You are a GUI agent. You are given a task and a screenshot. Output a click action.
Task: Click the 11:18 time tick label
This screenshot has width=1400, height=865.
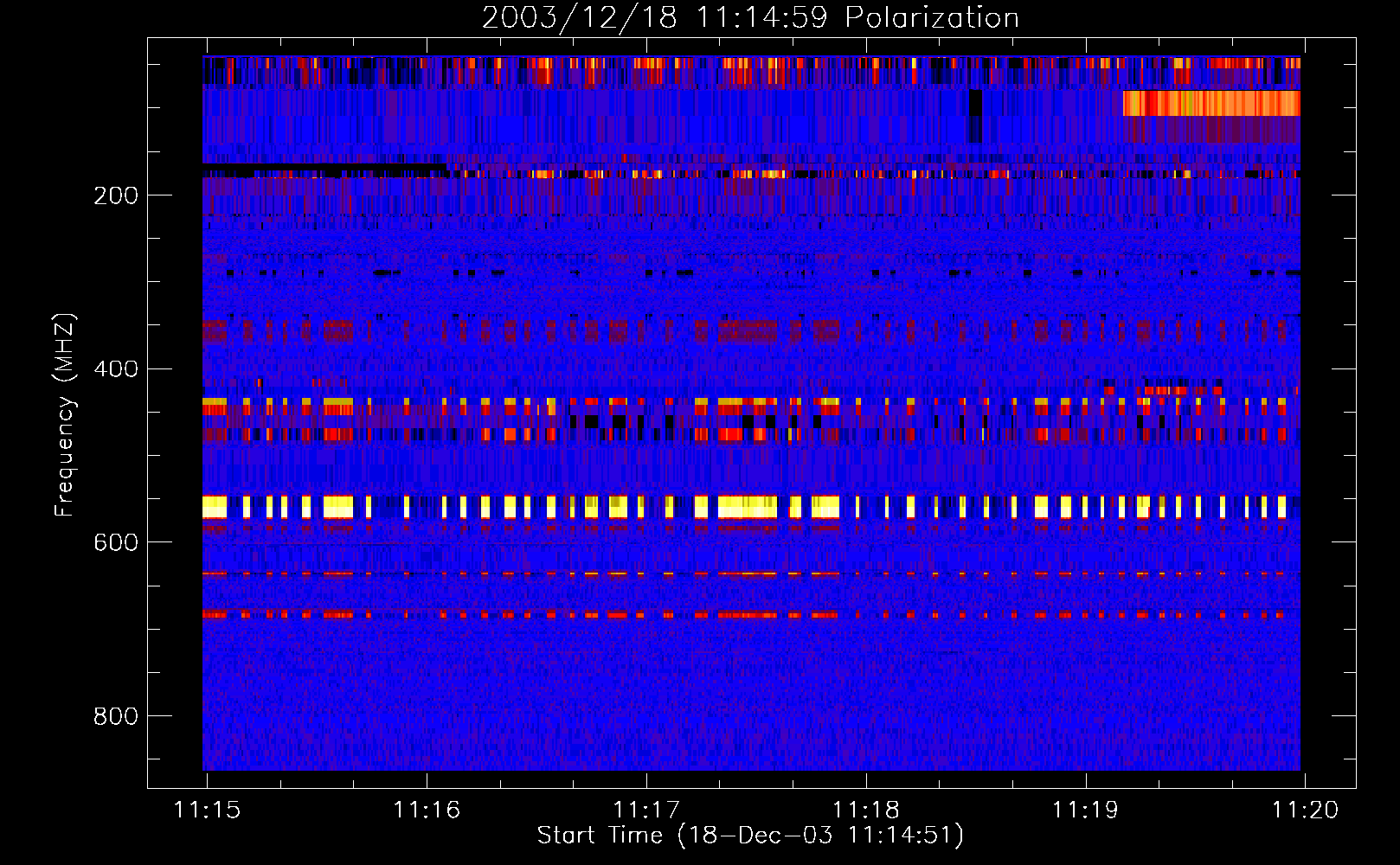click(866, 811)
